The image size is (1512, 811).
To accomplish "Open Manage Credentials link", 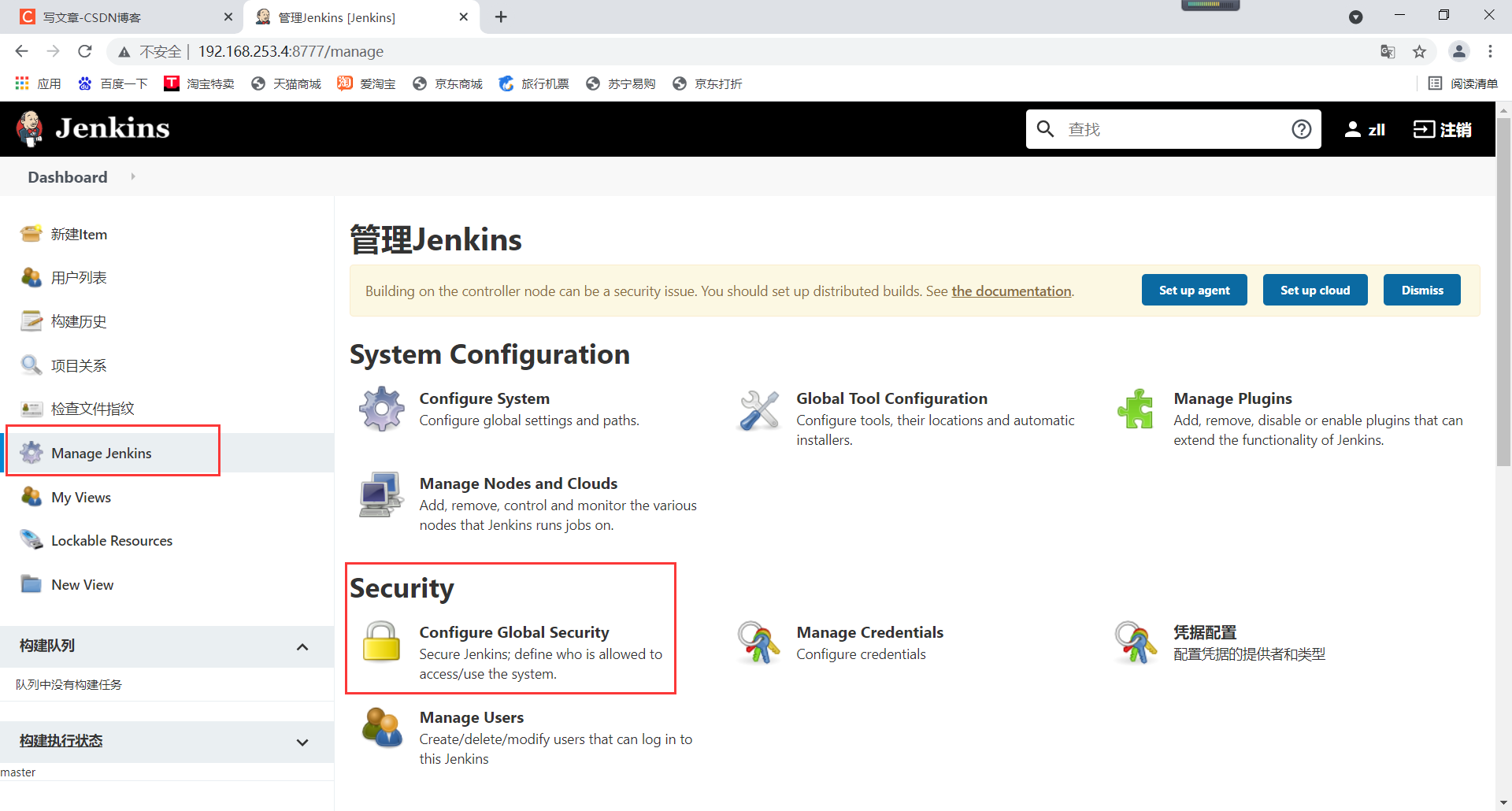I will pos(869,632).
